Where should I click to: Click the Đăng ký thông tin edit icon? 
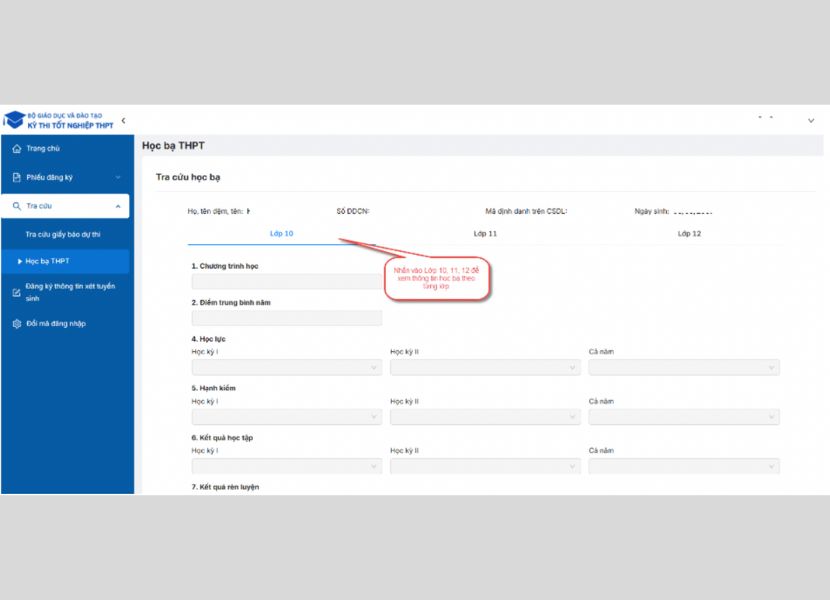click(16, 292)
